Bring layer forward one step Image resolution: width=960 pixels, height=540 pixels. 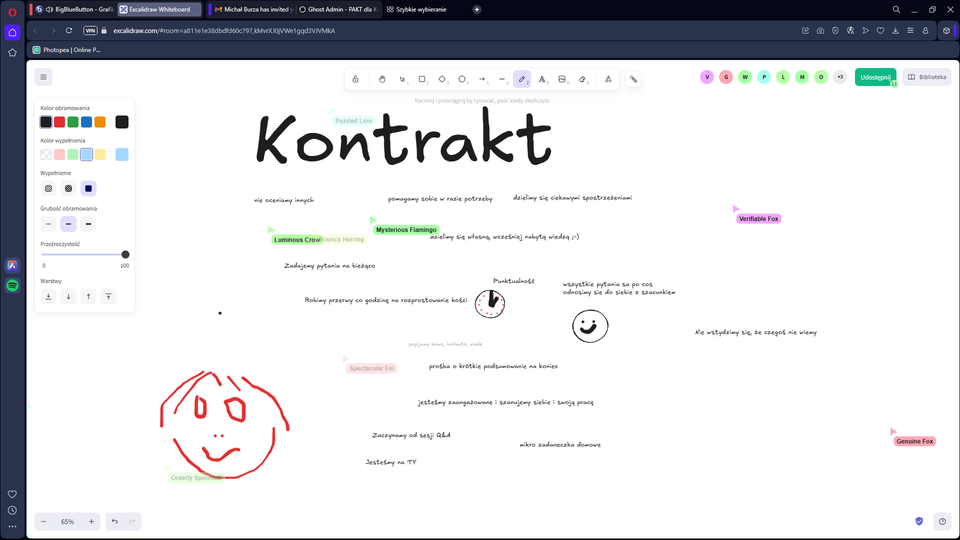[x=88, y=296]
